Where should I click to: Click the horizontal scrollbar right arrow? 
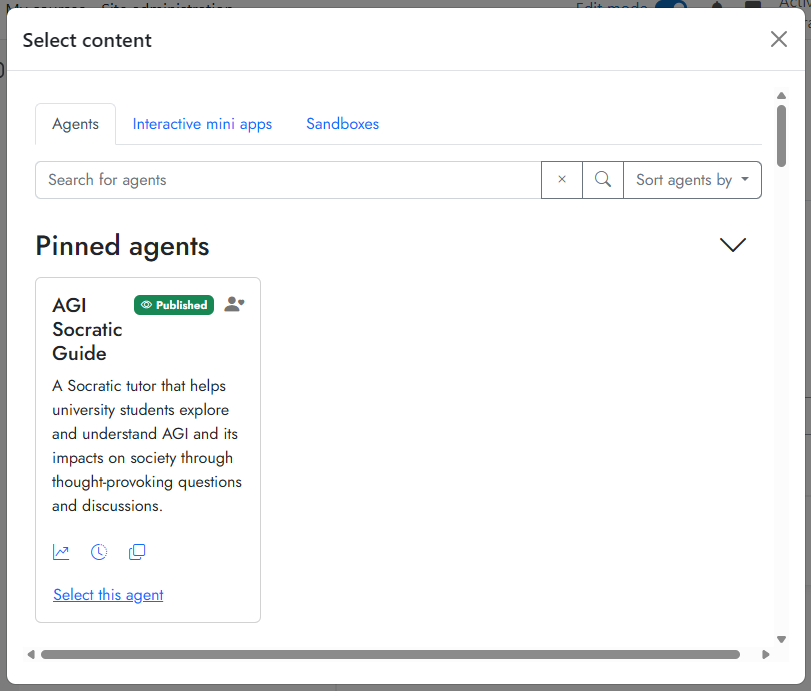(x=765, y=654)
